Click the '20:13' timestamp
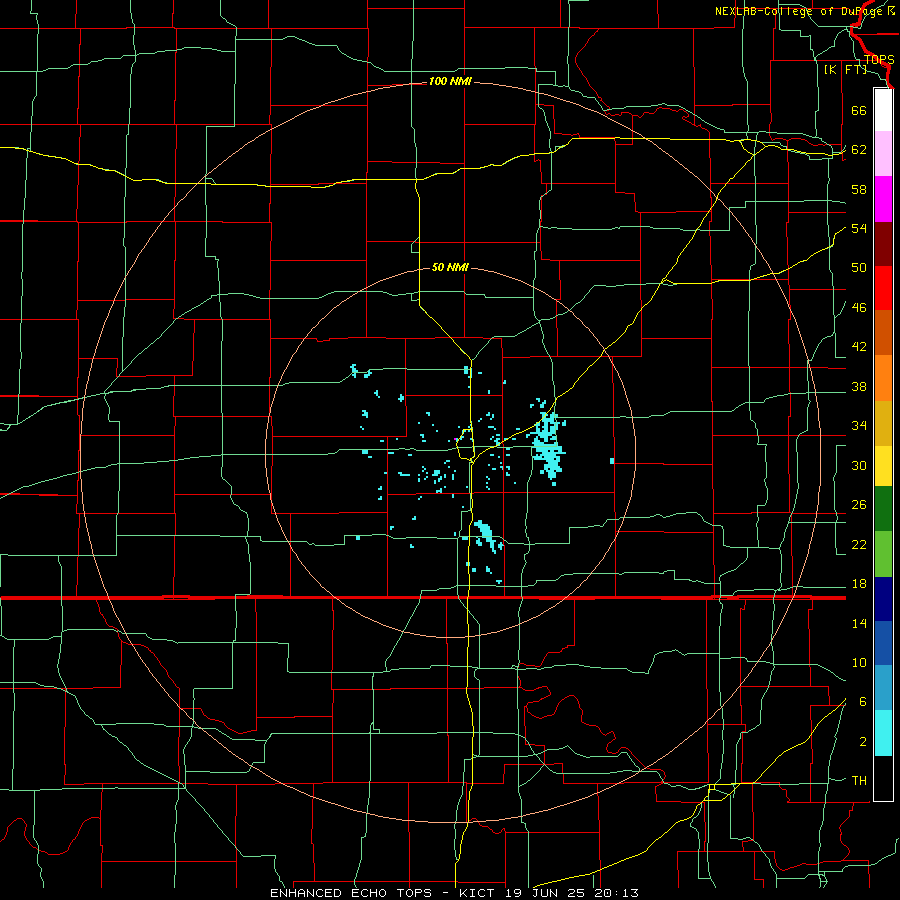Screen dimensions: 900x900 click(619, 893)
